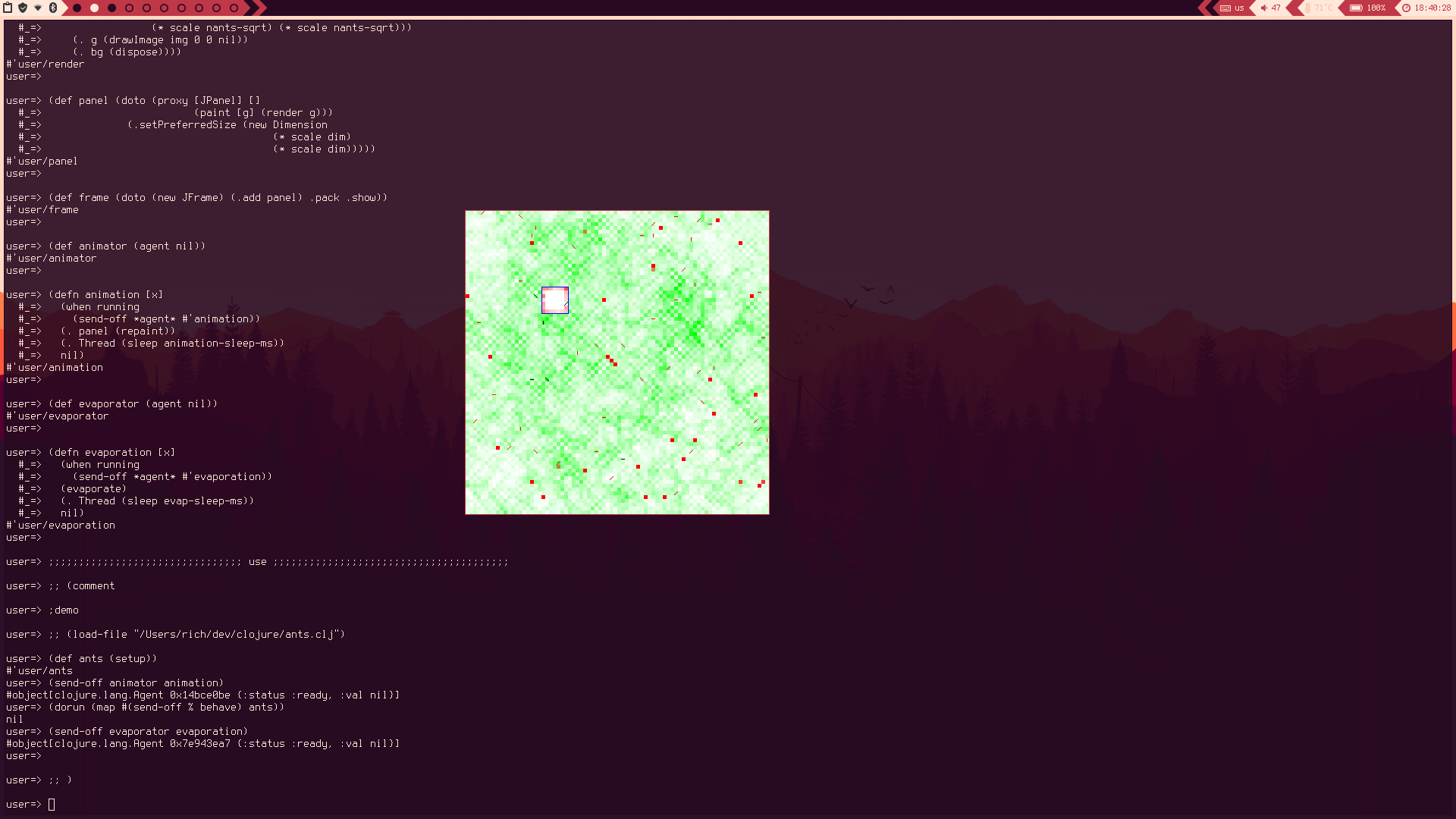Click the Bluetooth tray icon
Screen dimensions: 1456x819
tap(53, 8)
